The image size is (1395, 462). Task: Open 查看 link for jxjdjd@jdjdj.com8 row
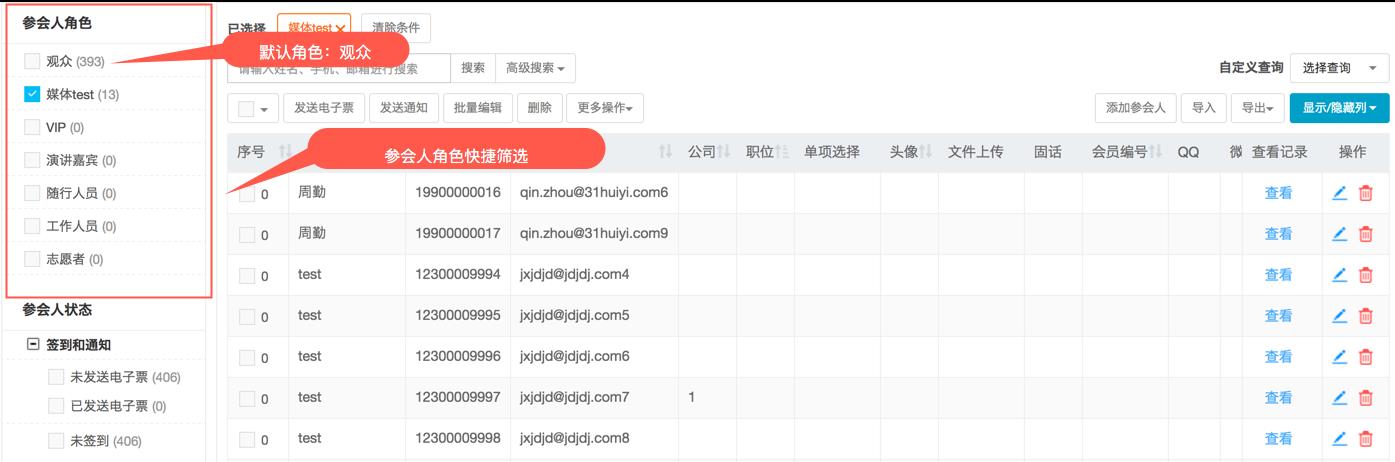click(1278, 438)
